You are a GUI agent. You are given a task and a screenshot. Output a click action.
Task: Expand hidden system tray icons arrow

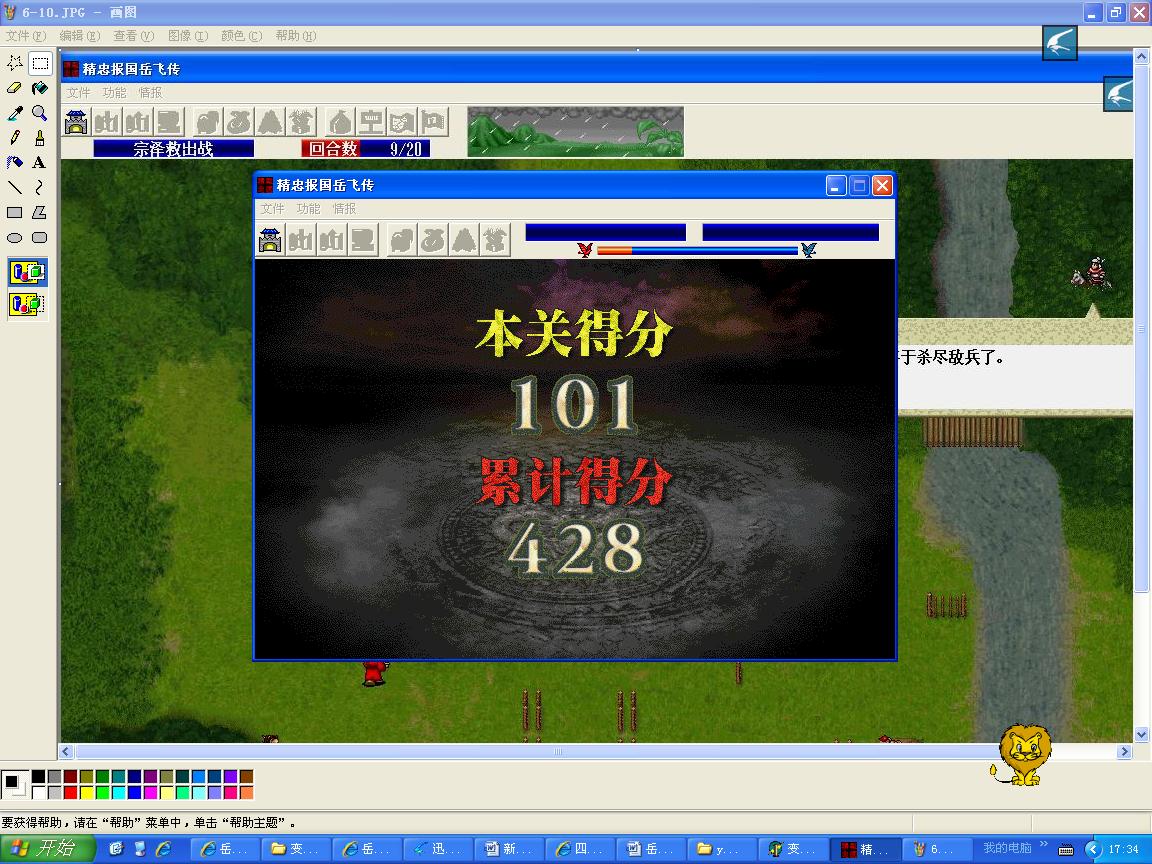(x=1092, y=849)
